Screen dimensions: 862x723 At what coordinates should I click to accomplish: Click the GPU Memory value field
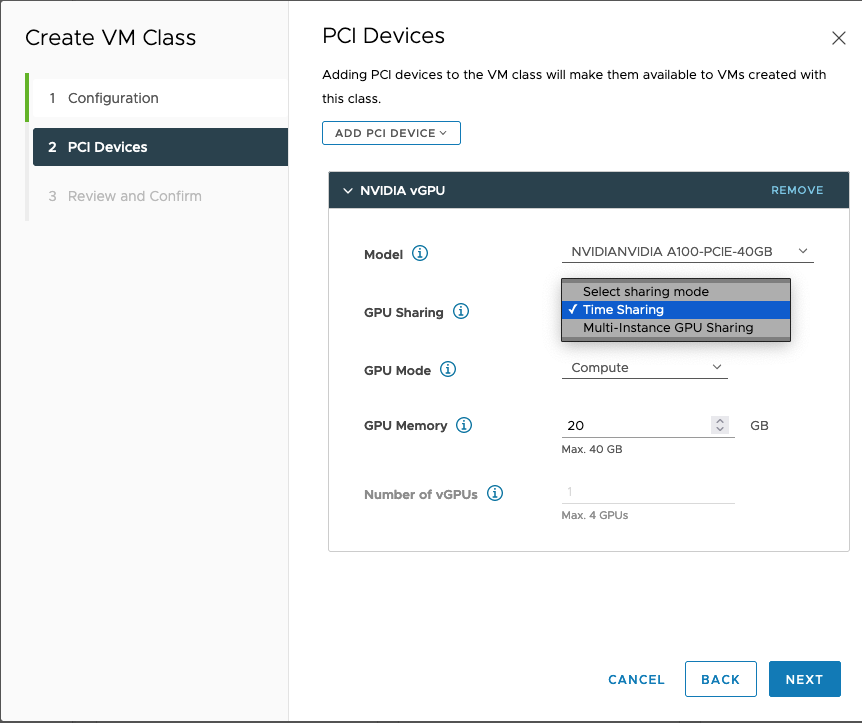pos(635,425)
